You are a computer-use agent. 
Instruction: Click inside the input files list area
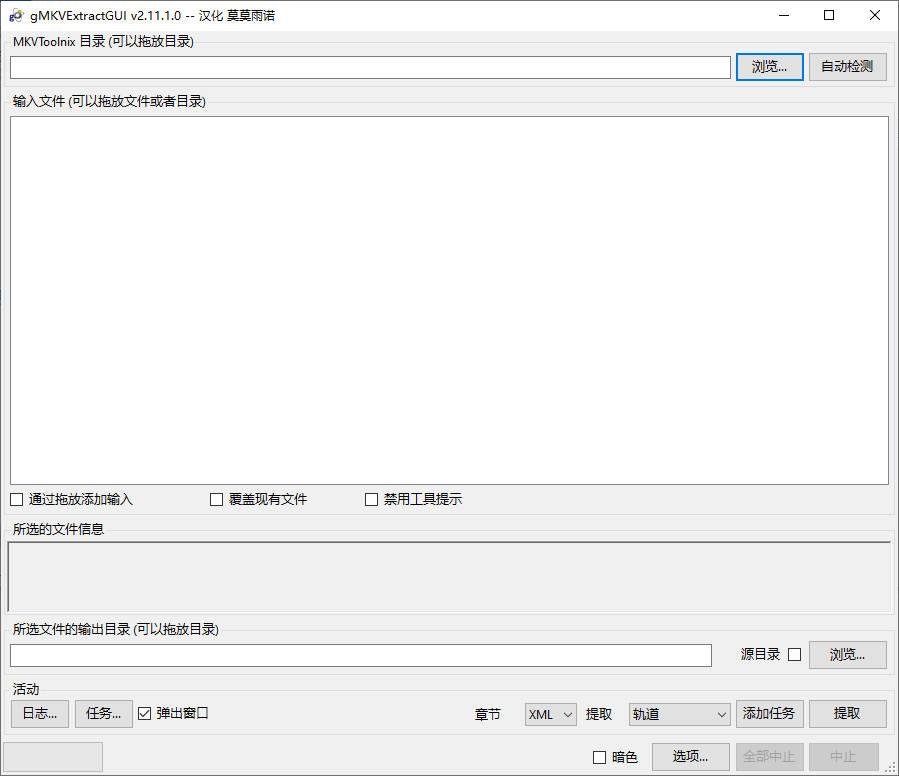click(x=450, y=301)
